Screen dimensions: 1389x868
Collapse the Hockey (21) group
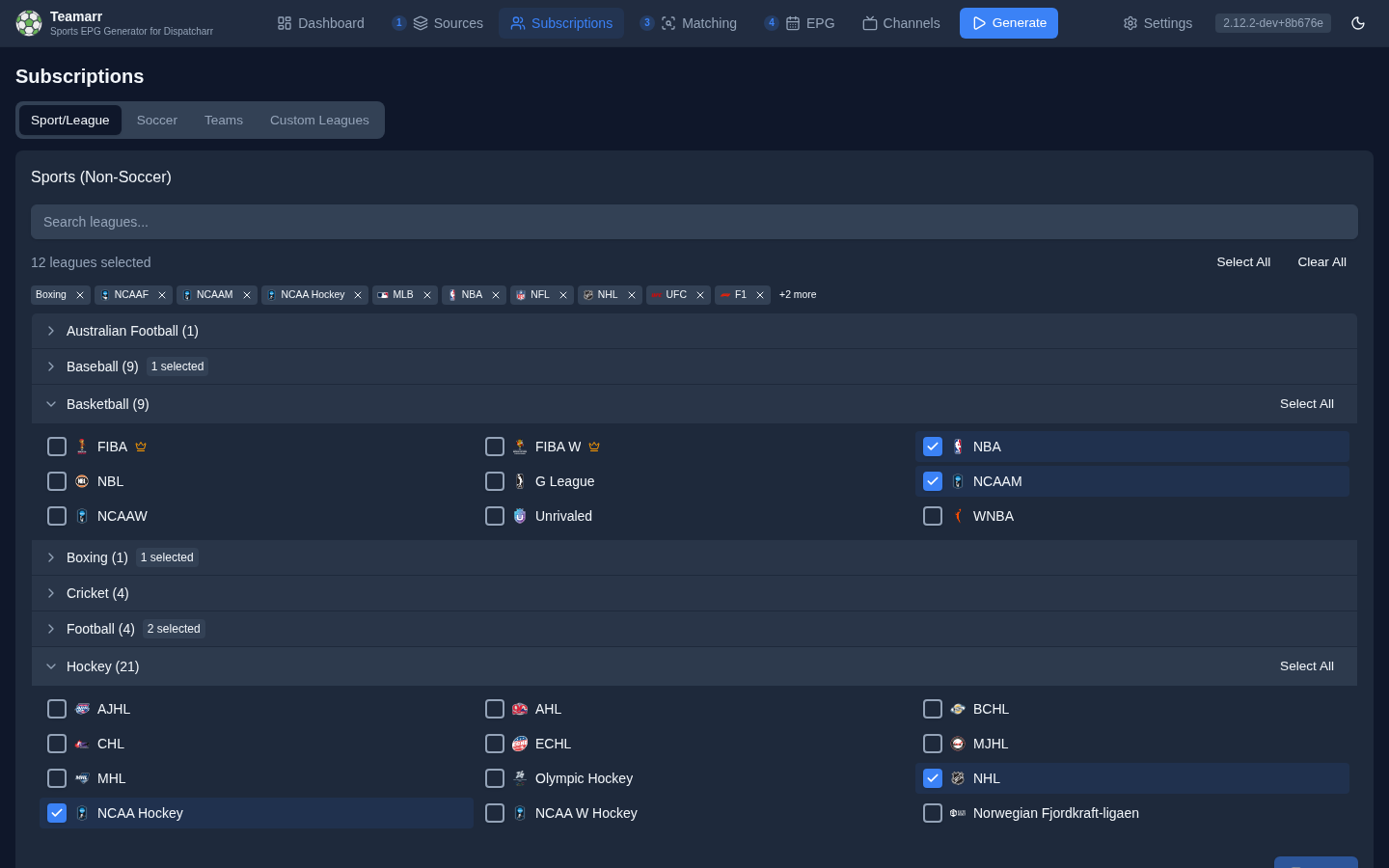(x=694, y=666)
